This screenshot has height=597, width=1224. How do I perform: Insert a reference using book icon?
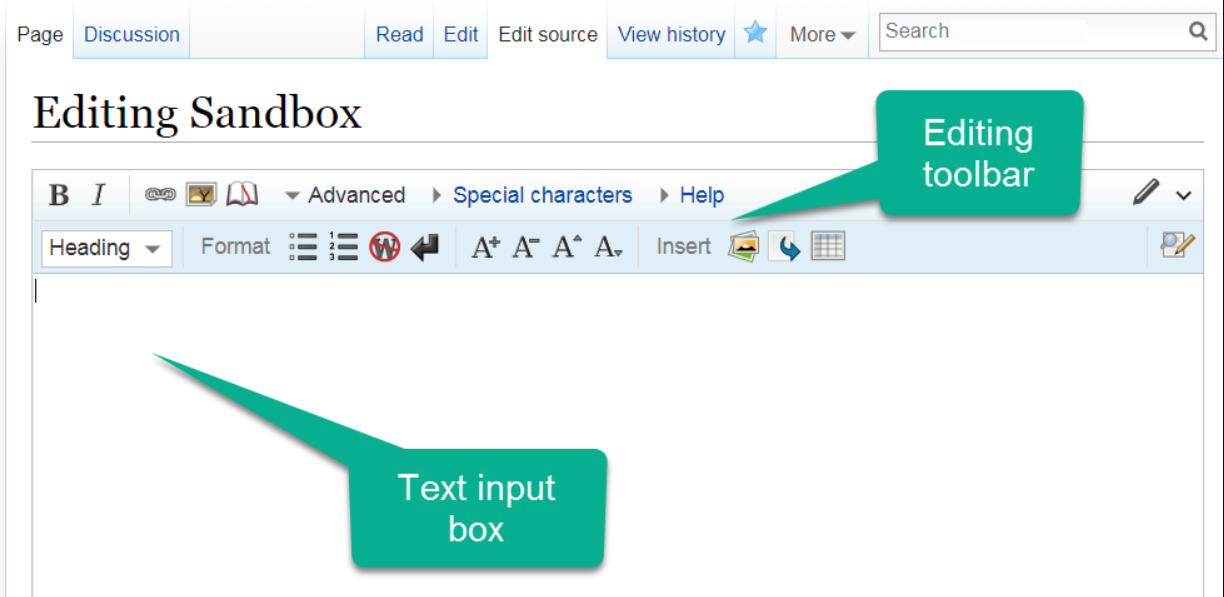242,195
